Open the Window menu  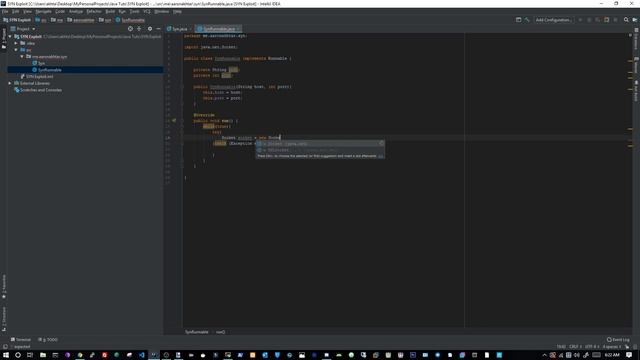click(x=162, y=11)
